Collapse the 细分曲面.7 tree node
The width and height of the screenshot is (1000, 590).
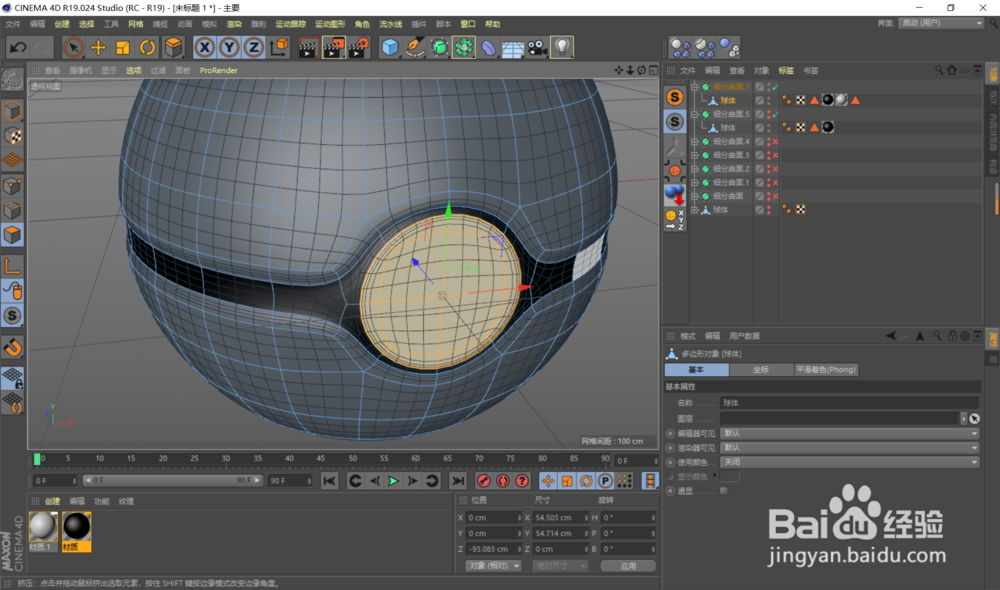(x=695, y=87)
